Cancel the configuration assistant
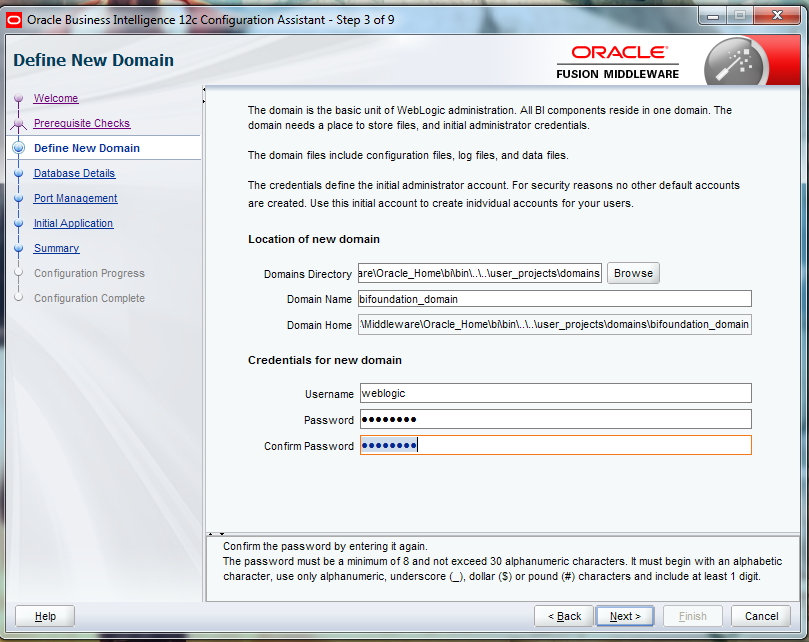The image size is (809, 642). point(761,616)
